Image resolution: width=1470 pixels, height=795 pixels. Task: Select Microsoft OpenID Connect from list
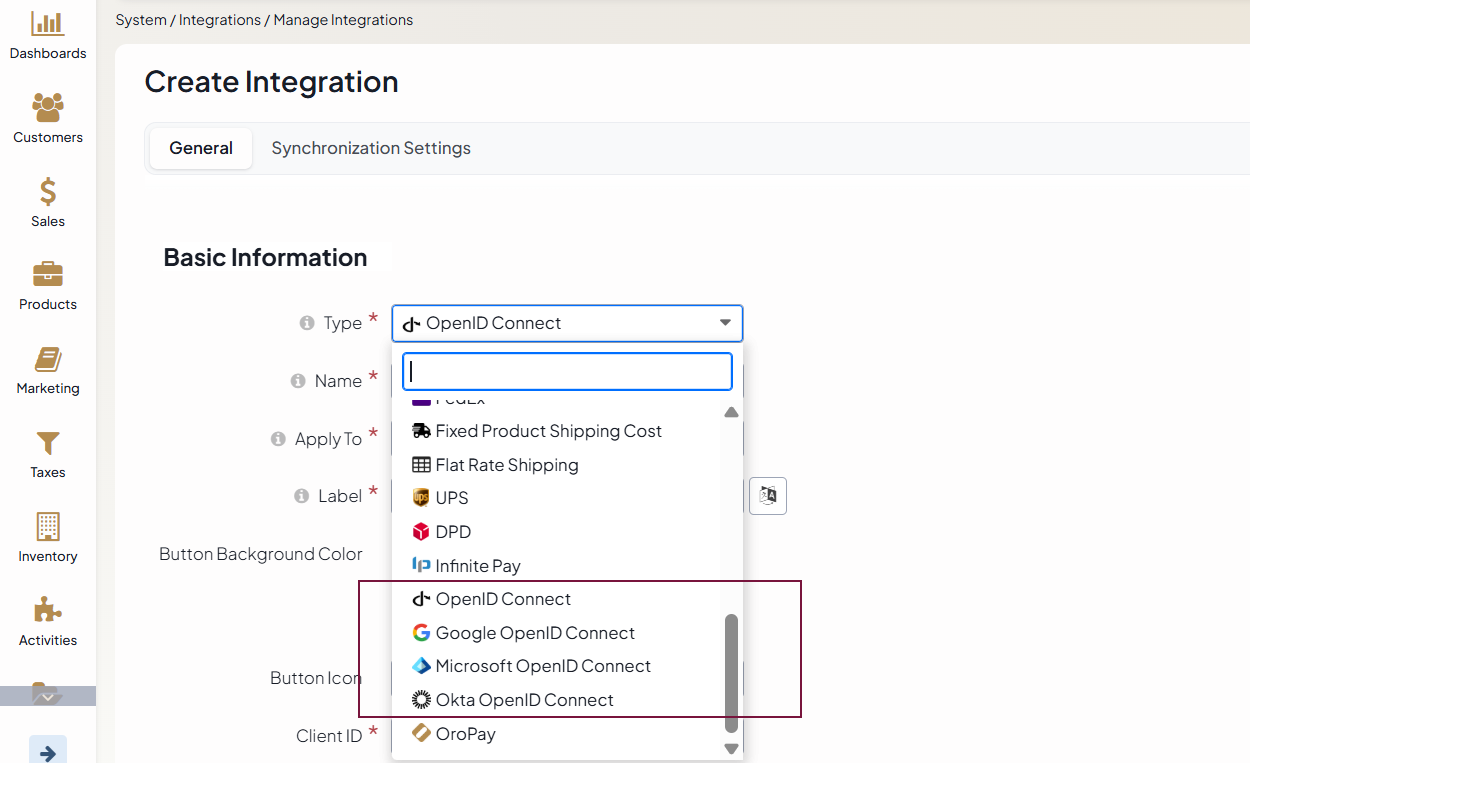tap(542, 666)
